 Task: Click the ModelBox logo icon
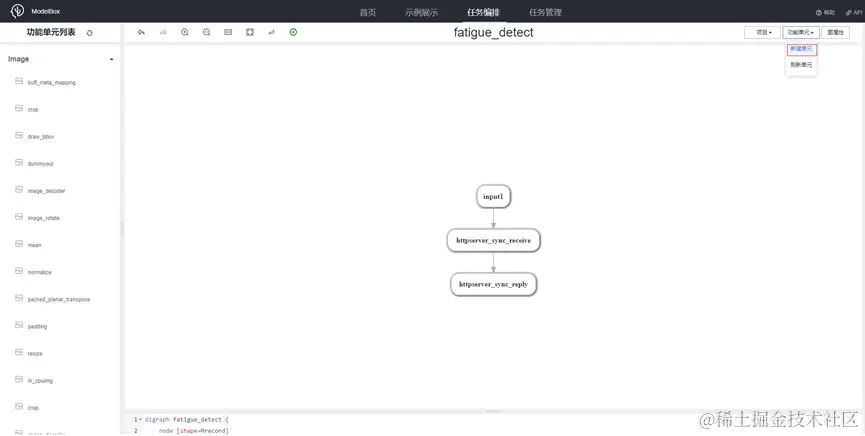[17, 11]
